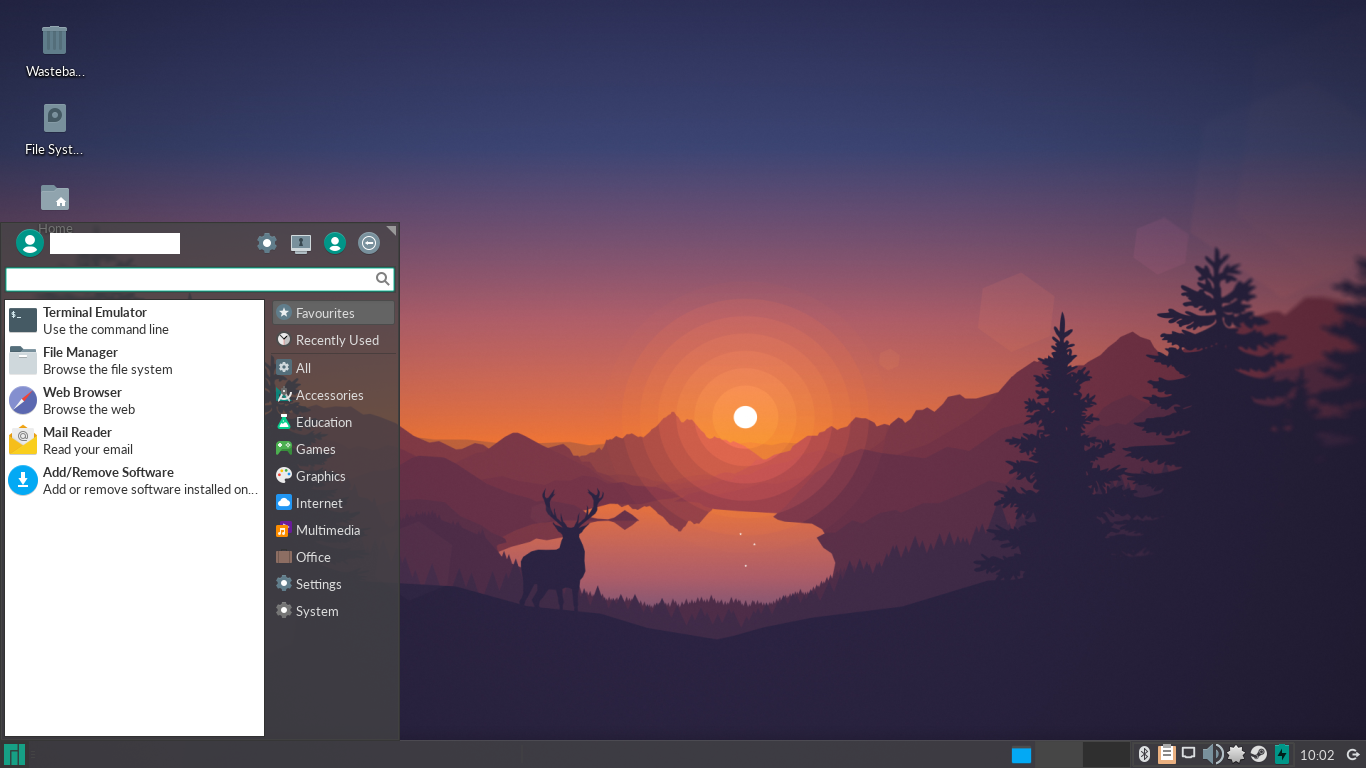This screenshot has height=768, width=1366.
Task: Open All Settings gear in menu header
Action: [x=267, y=243]
